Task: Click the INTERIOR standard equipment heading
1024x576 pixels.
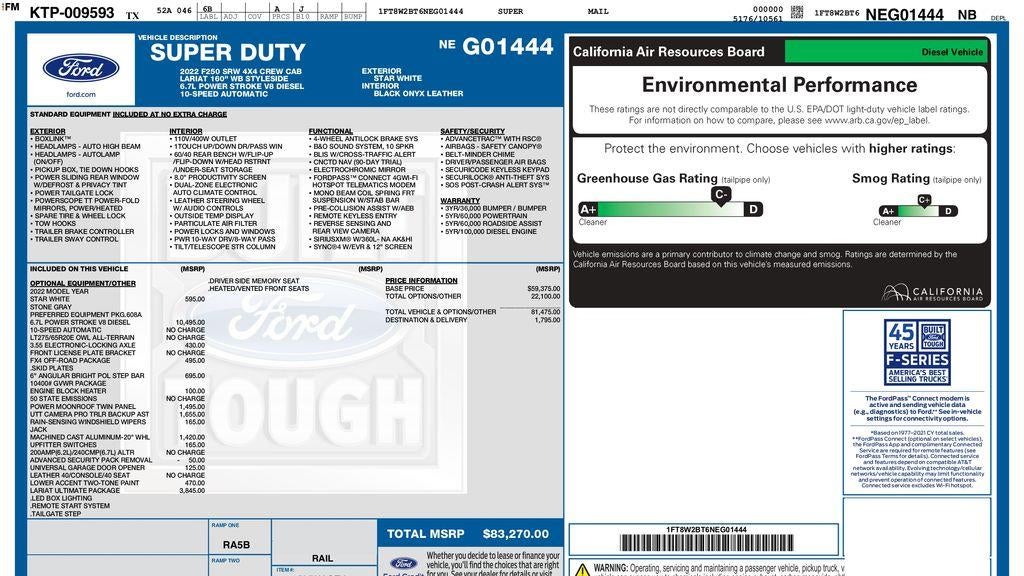Action: [186, 131]
